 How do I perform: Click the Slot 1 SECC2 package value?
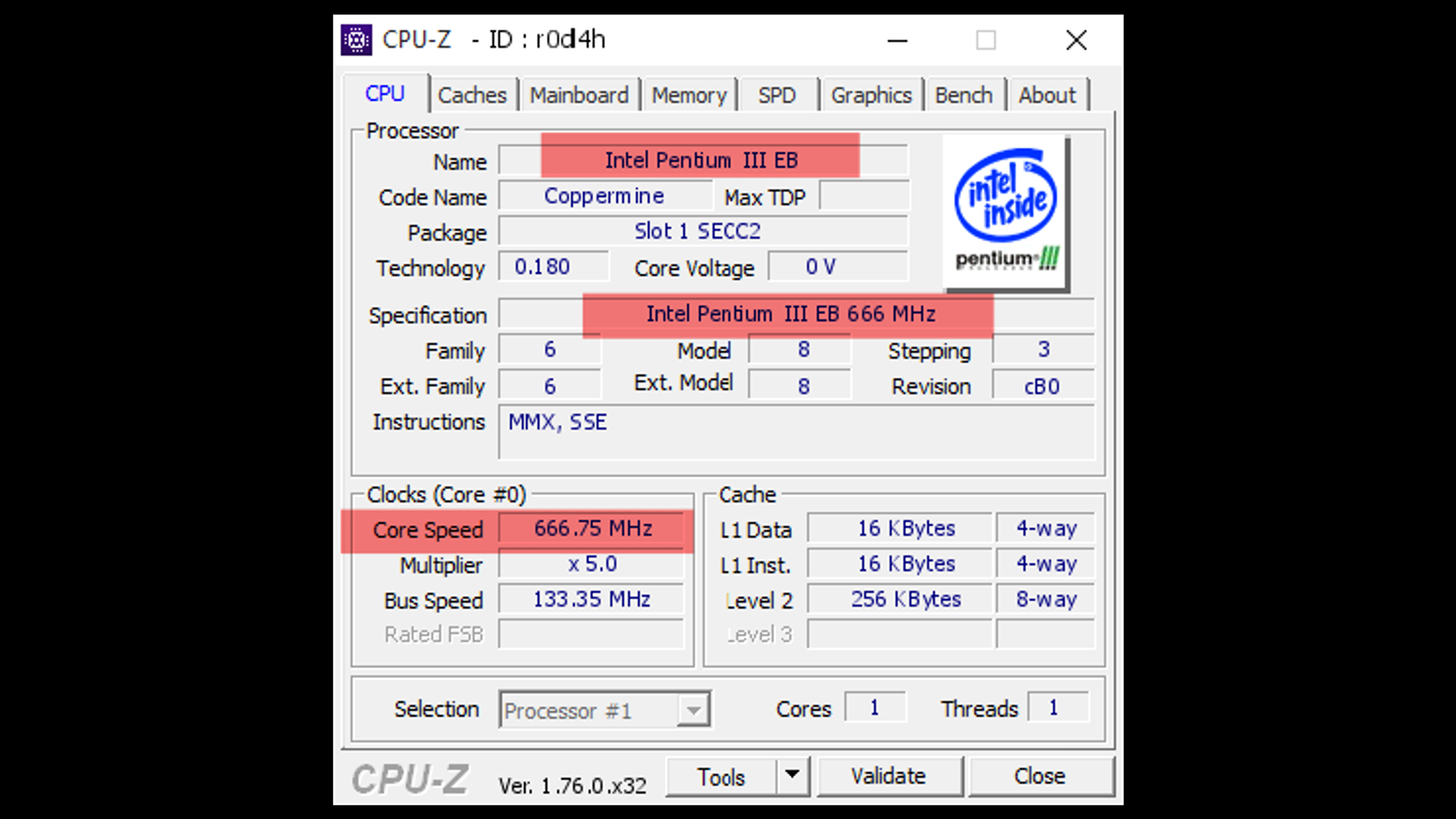702,231
